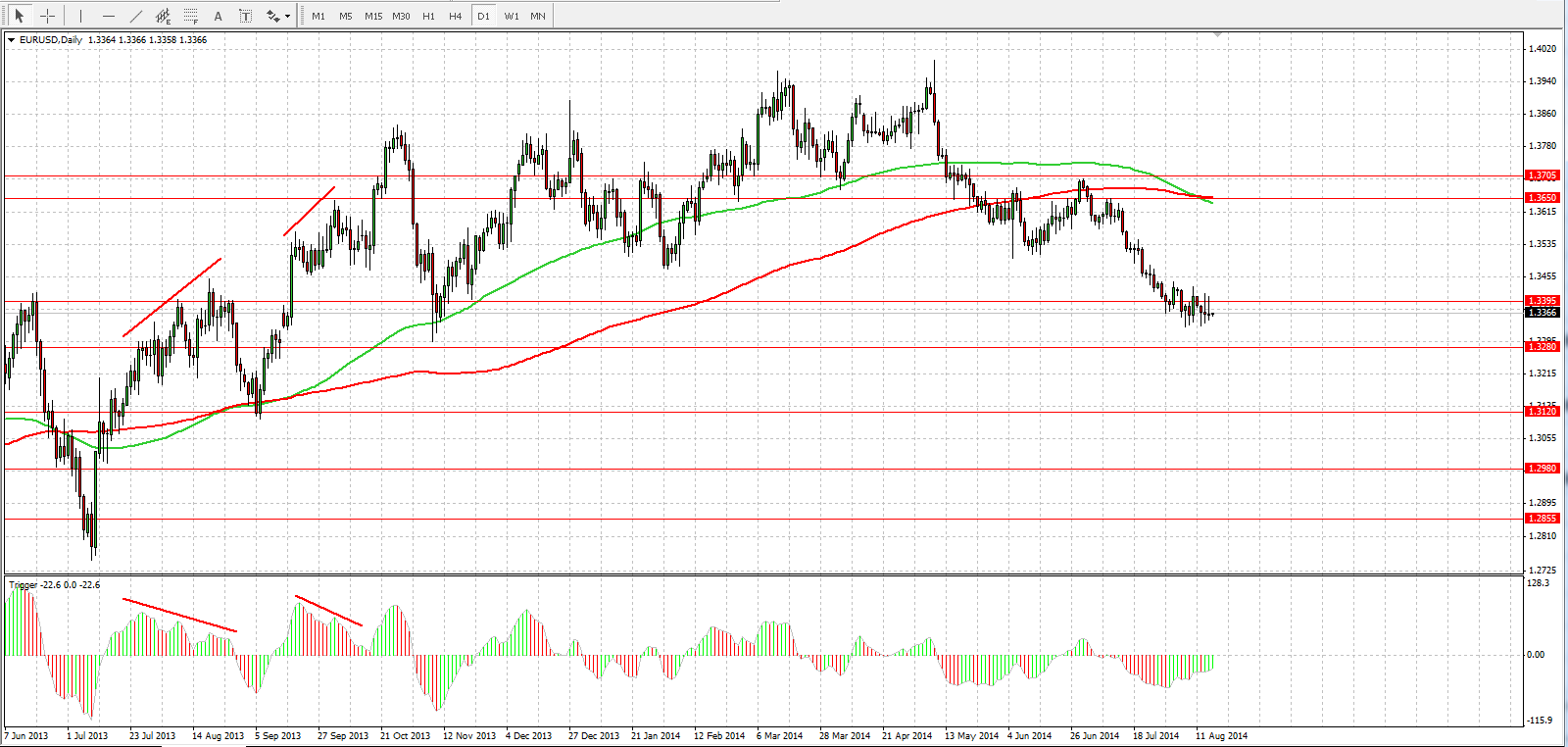Set timeframe to MN monthly
1568x747 pixels.
(538, 16)
